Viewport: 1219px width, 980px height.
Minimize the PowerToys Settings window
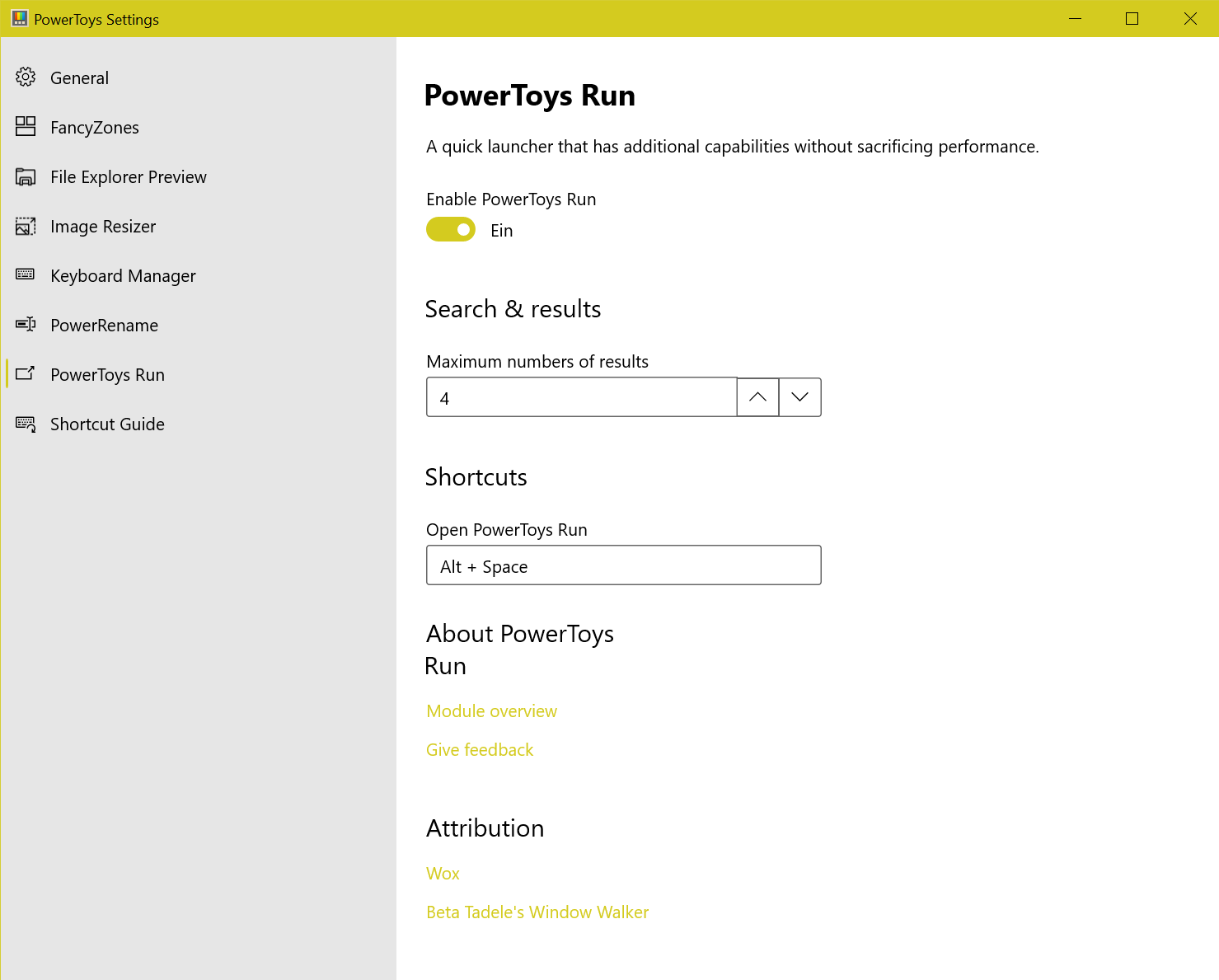coord(1075,18)
